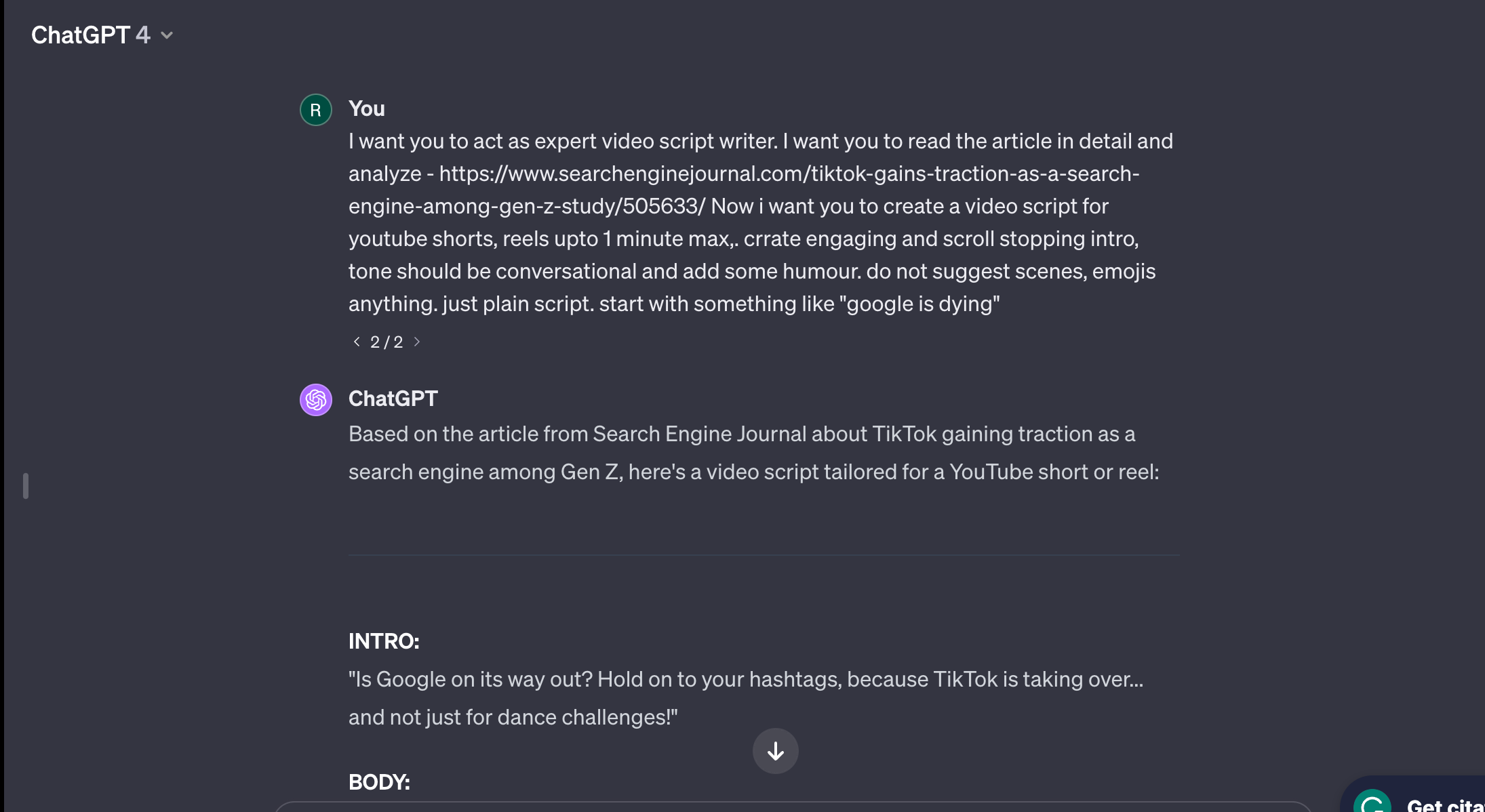1485x812 pixels.
Task: Click the chevron beside ChatGPT 4
Action: click(167, 35)
